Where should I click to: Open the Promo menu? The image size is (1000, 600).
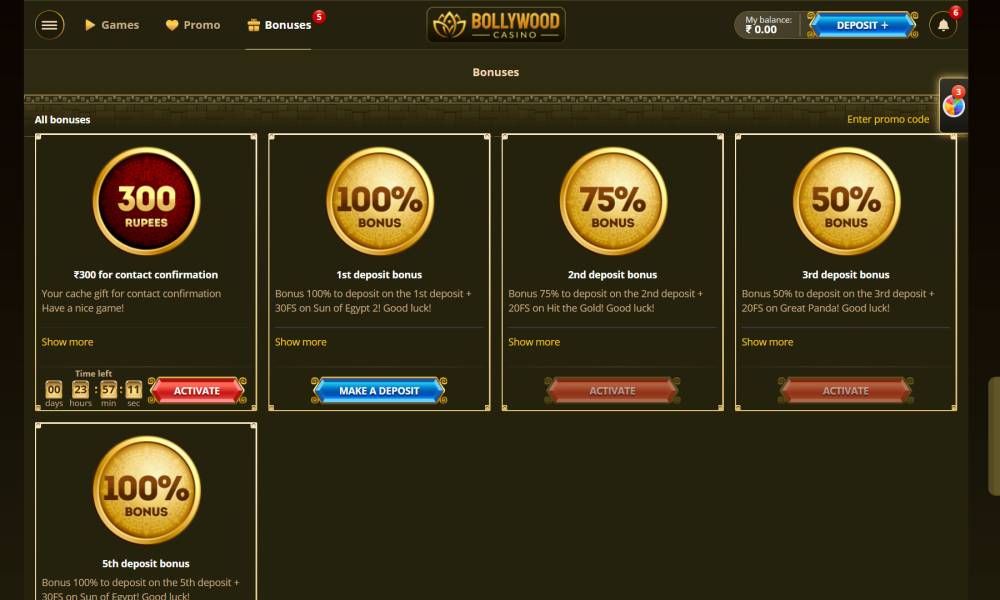click(x=193, y=26)
